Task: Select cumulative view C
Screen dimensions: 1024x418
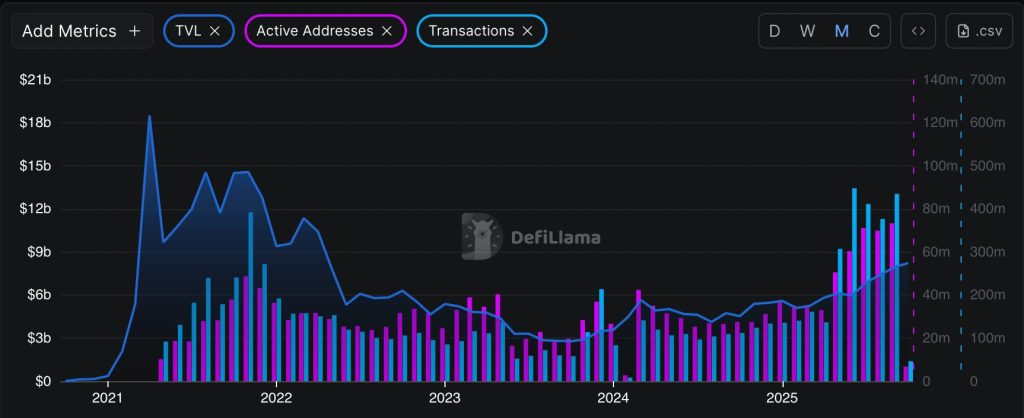Action: click(x=874, y=31)
